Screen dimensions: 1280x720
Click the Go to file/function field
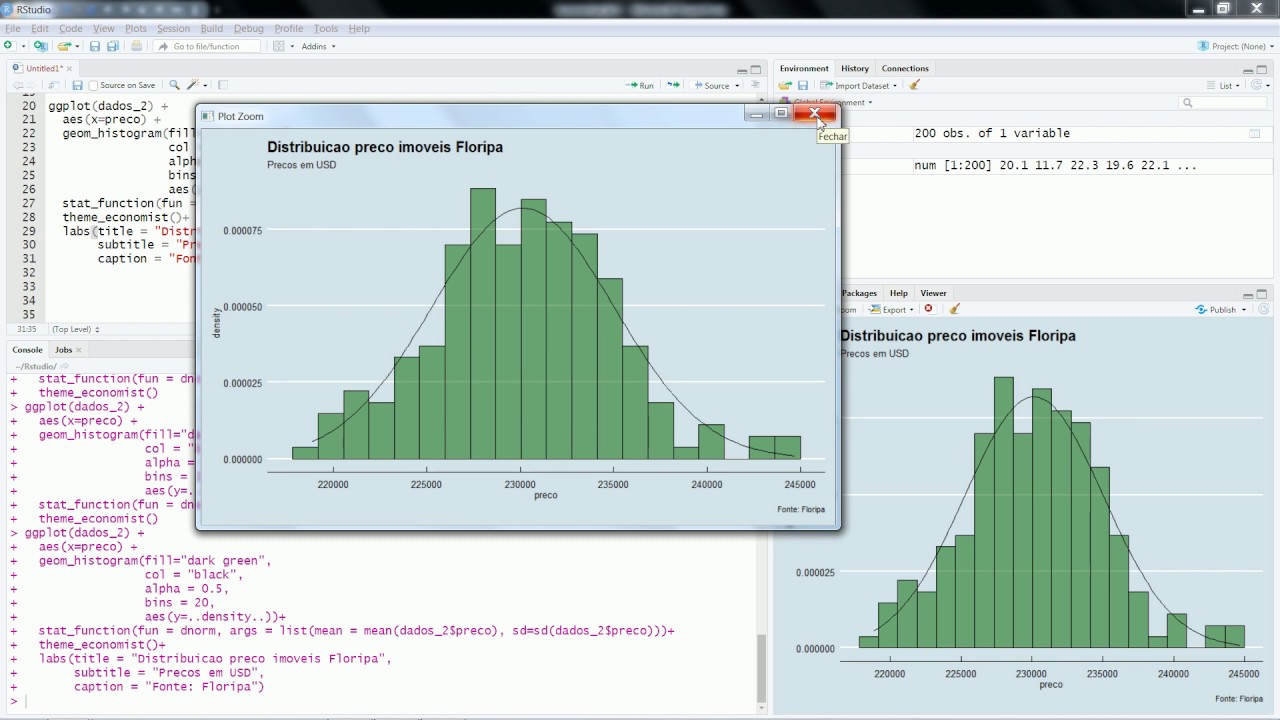(207, 46)
